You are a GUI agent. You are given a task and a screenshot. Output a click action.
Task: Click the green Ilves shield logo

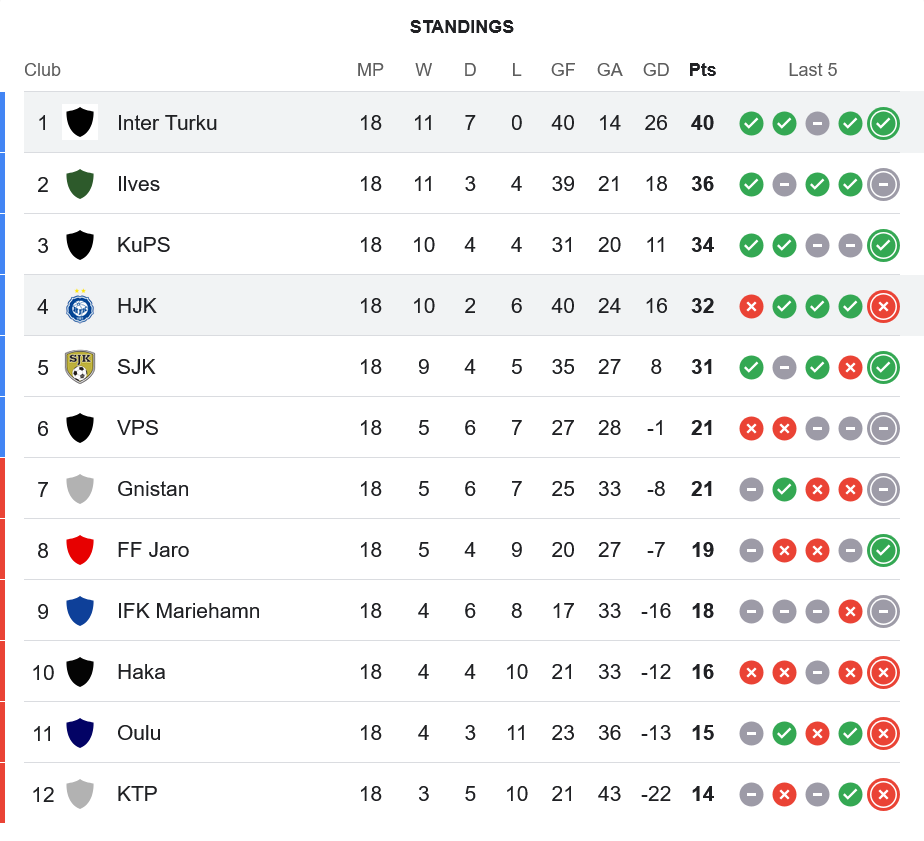[x=79, y=184]
